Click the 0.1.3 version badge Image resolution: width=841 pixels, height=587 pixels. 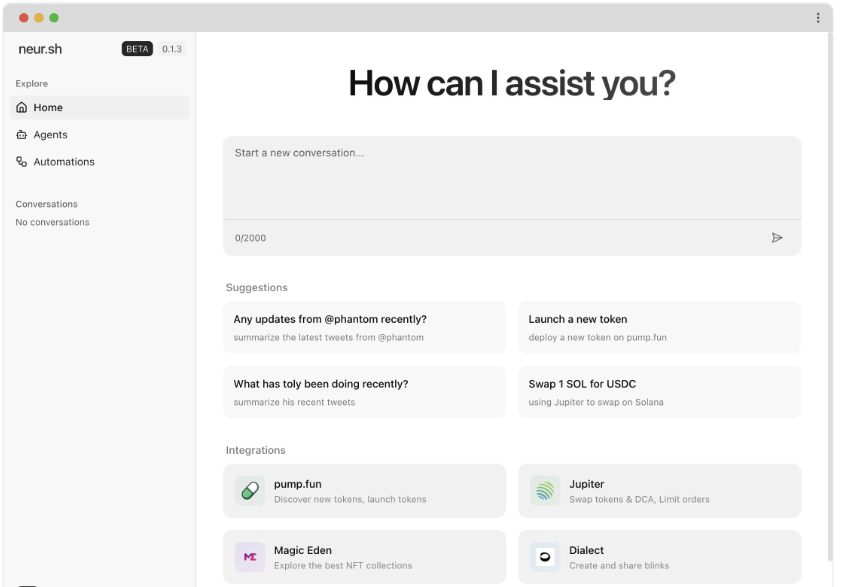pos(172,49)
